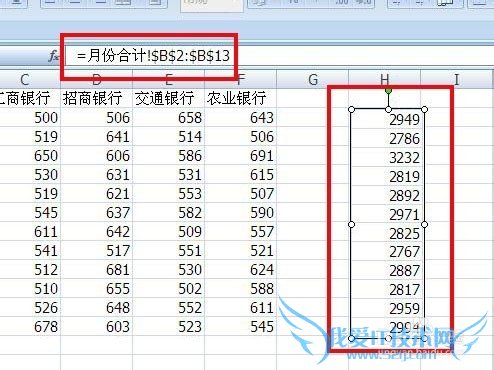Click the fx Insert Function icon
Image resolution: width=494 pixels, height=370 pixels.
coord(53,56)
